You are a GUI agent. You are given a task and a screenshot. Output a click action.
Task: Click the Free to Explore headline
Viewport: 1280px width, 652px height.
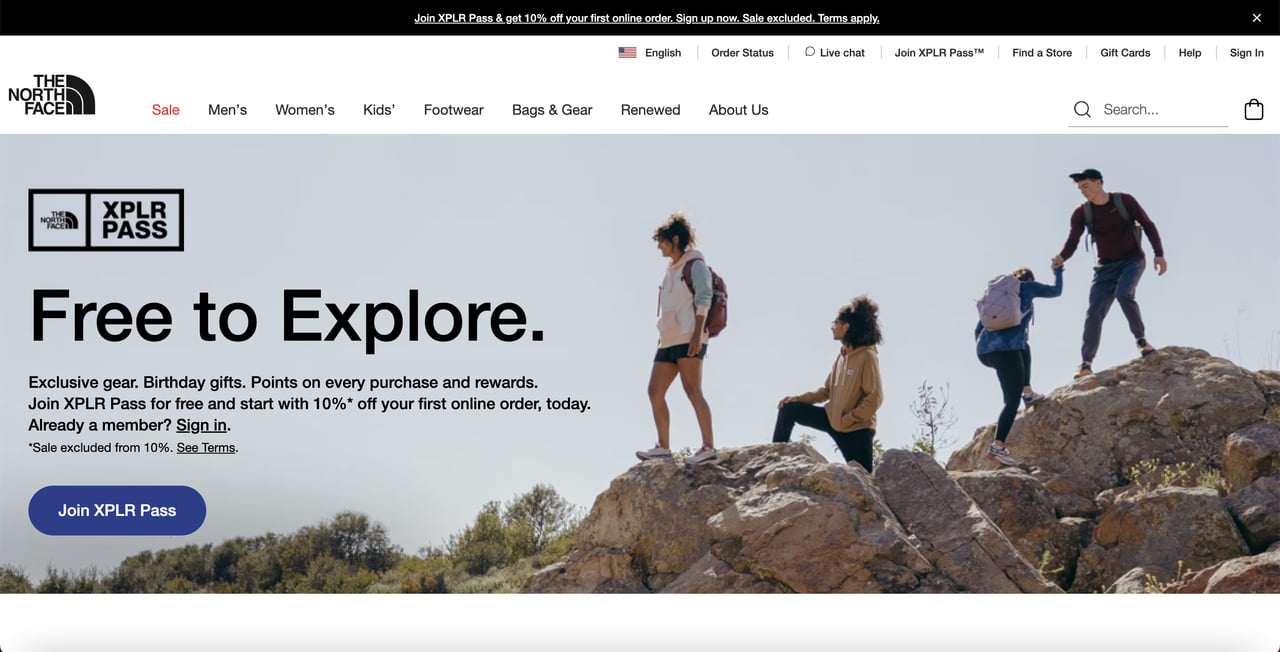point(288,317)
